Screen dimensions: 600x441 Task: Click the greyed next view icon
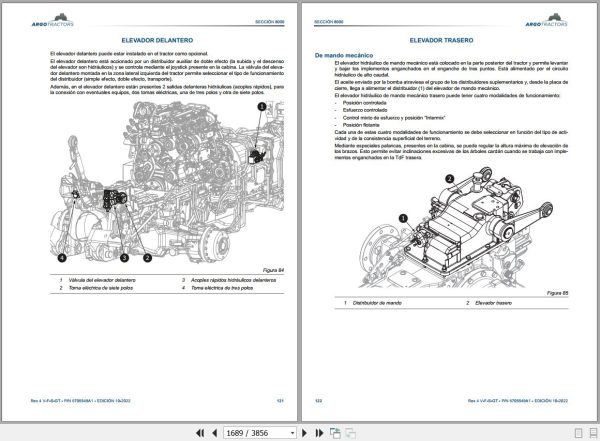(350, 433)
